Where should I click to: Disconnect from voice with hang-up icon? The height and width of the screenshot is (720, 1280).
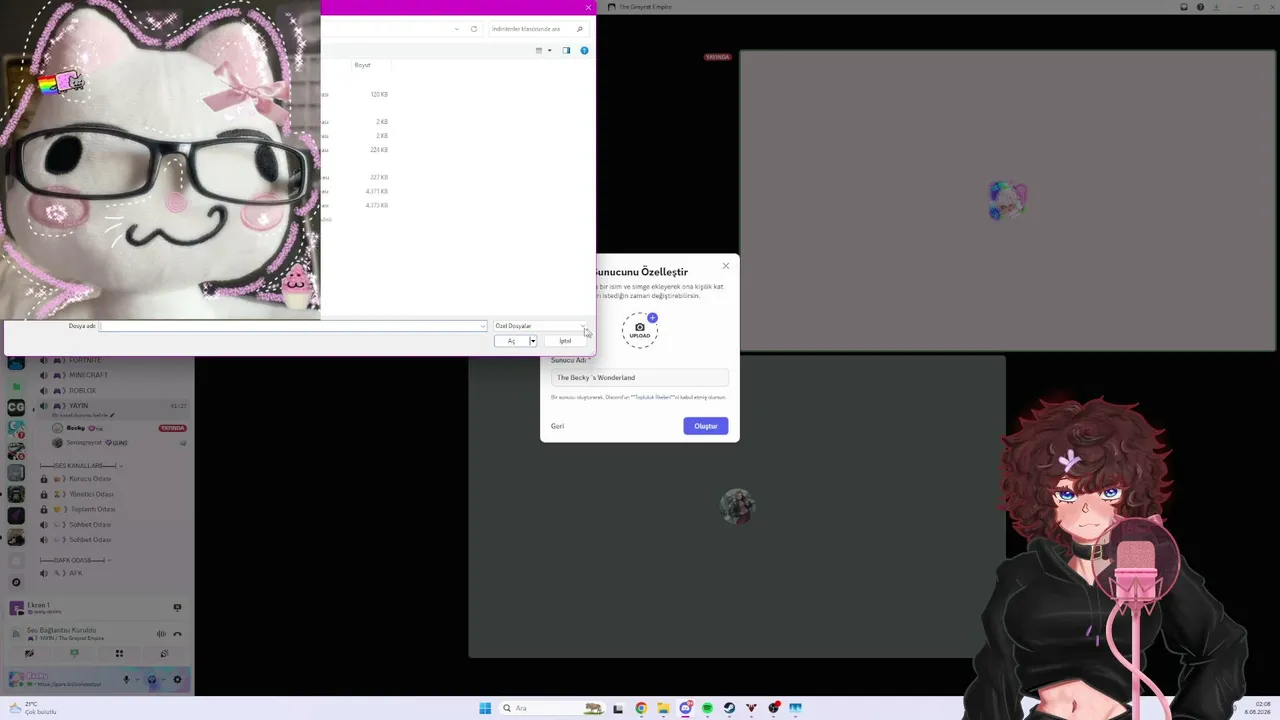[x=177, y=634]
